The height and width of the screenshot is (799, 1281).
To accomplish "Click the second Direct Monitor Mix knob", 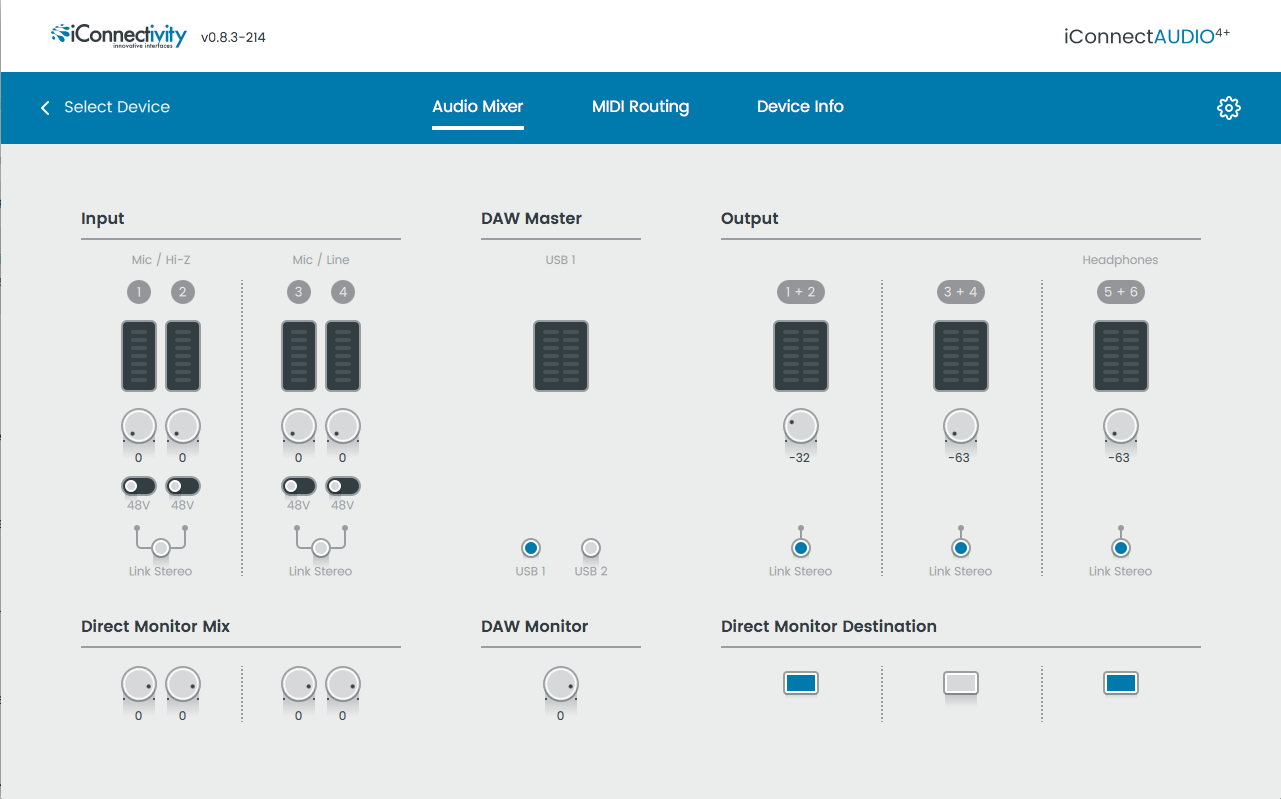I will click(x=182, y=684).
